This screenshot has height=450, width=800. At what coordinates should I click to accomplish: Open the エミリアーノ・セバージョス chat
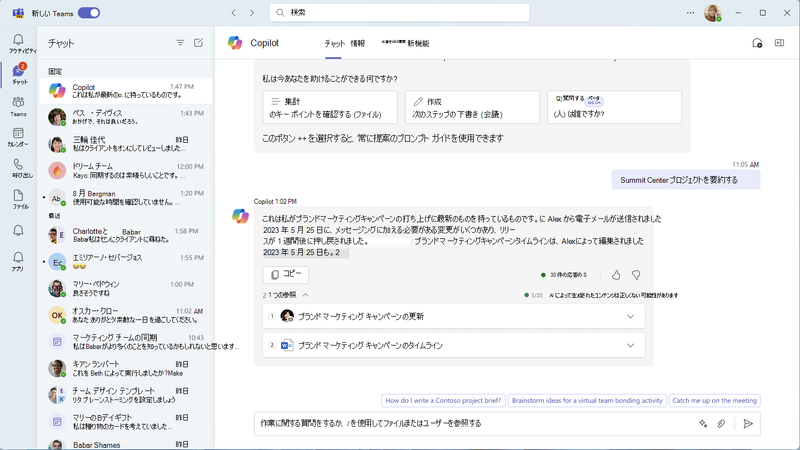point(126,262)
